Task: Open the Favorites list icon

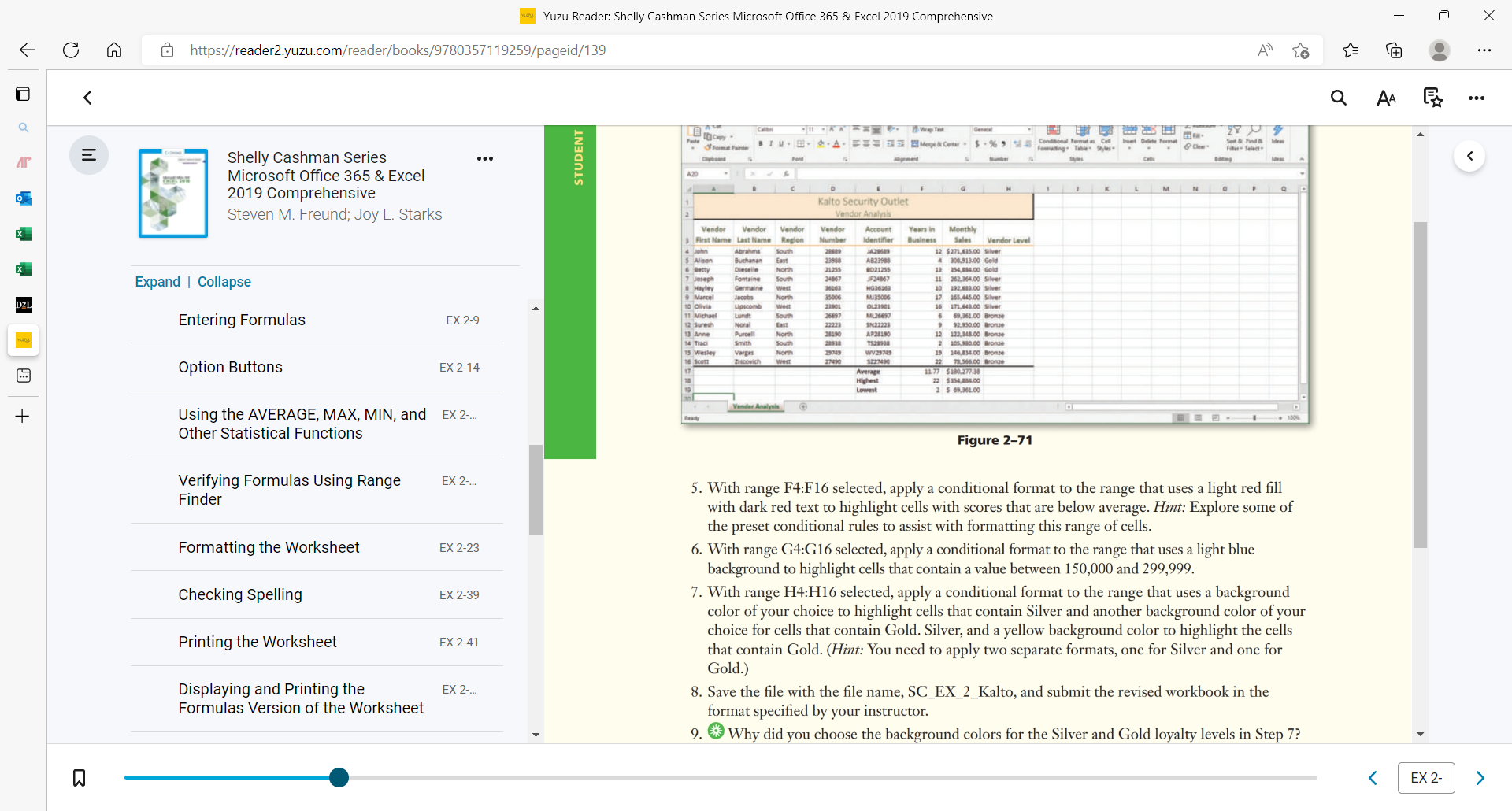Action: (x=1351, y=50)
